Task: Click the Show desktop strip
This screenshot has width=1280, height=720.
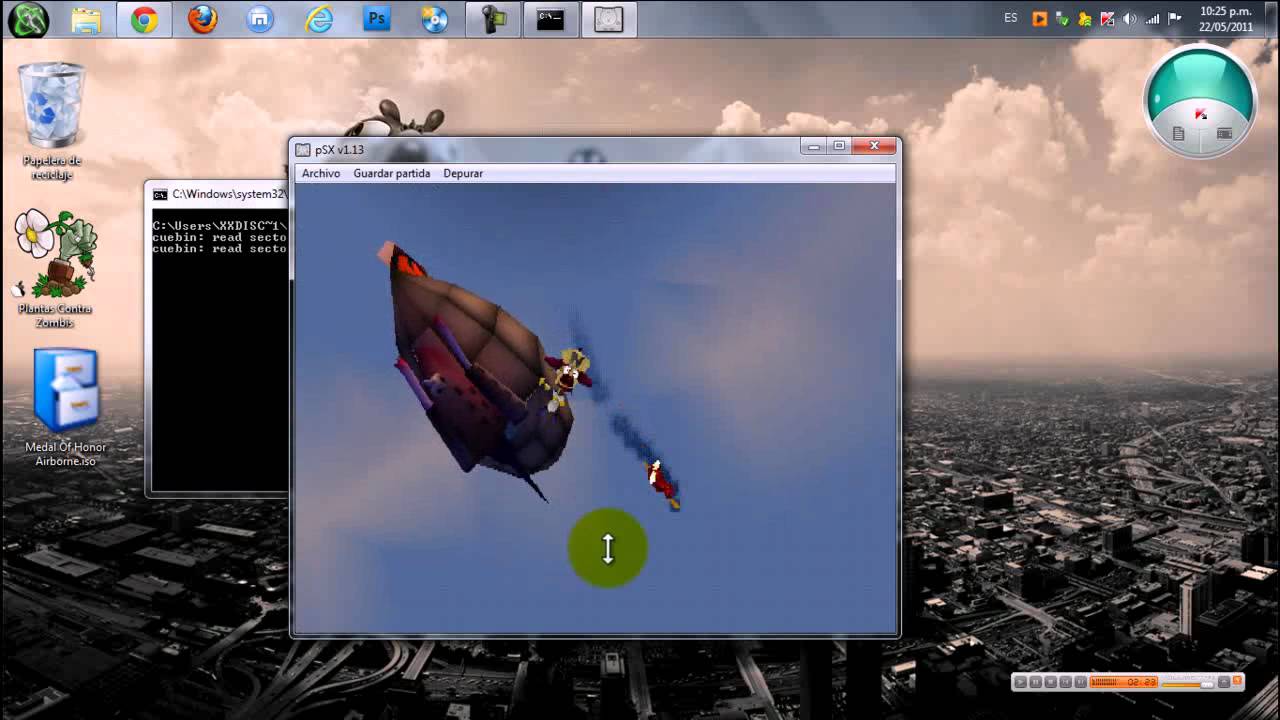Action: [1270, 19]
